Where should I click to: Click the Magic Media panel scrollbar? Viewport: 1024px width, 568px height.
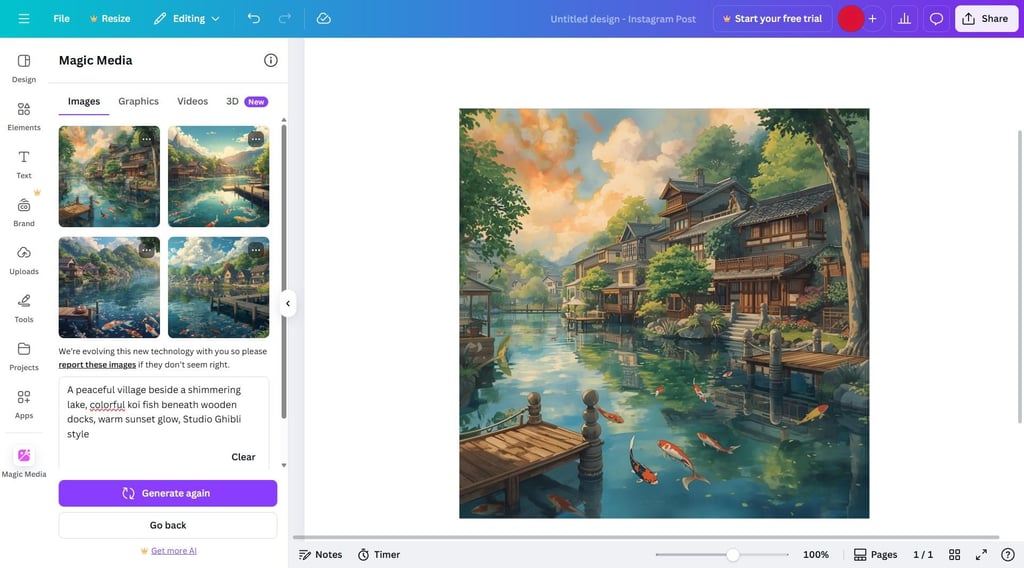pos(283,271)
